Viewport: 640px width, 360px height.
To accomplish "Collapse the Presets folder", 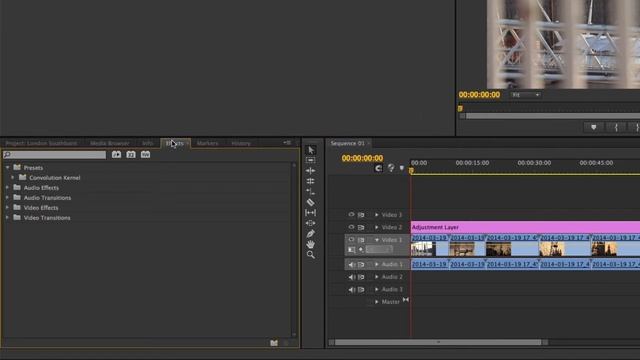I will point(7,168).
